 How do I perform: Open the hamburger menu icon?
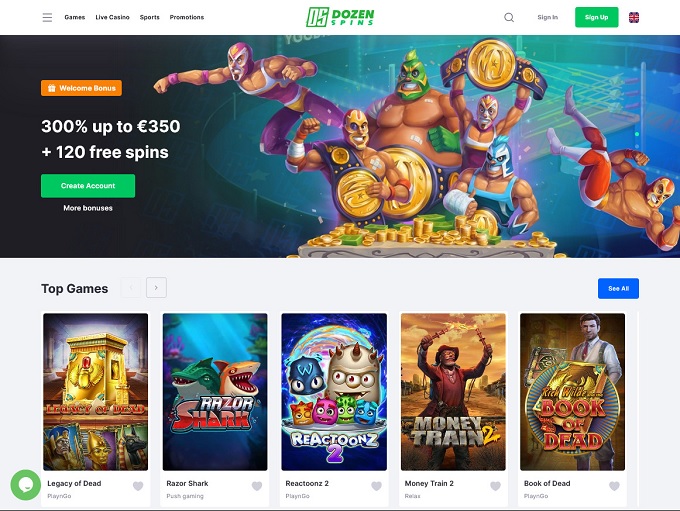[x=47, y=17]
